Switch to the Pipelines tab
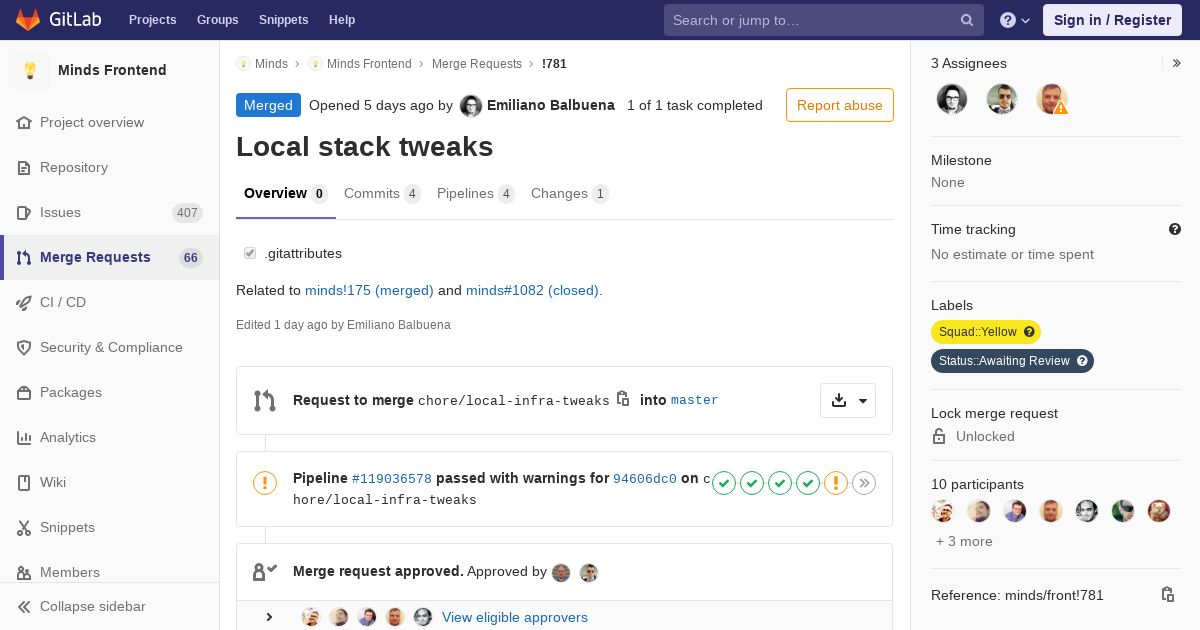This screenshot has width=1200, height=630. [476, 194]
